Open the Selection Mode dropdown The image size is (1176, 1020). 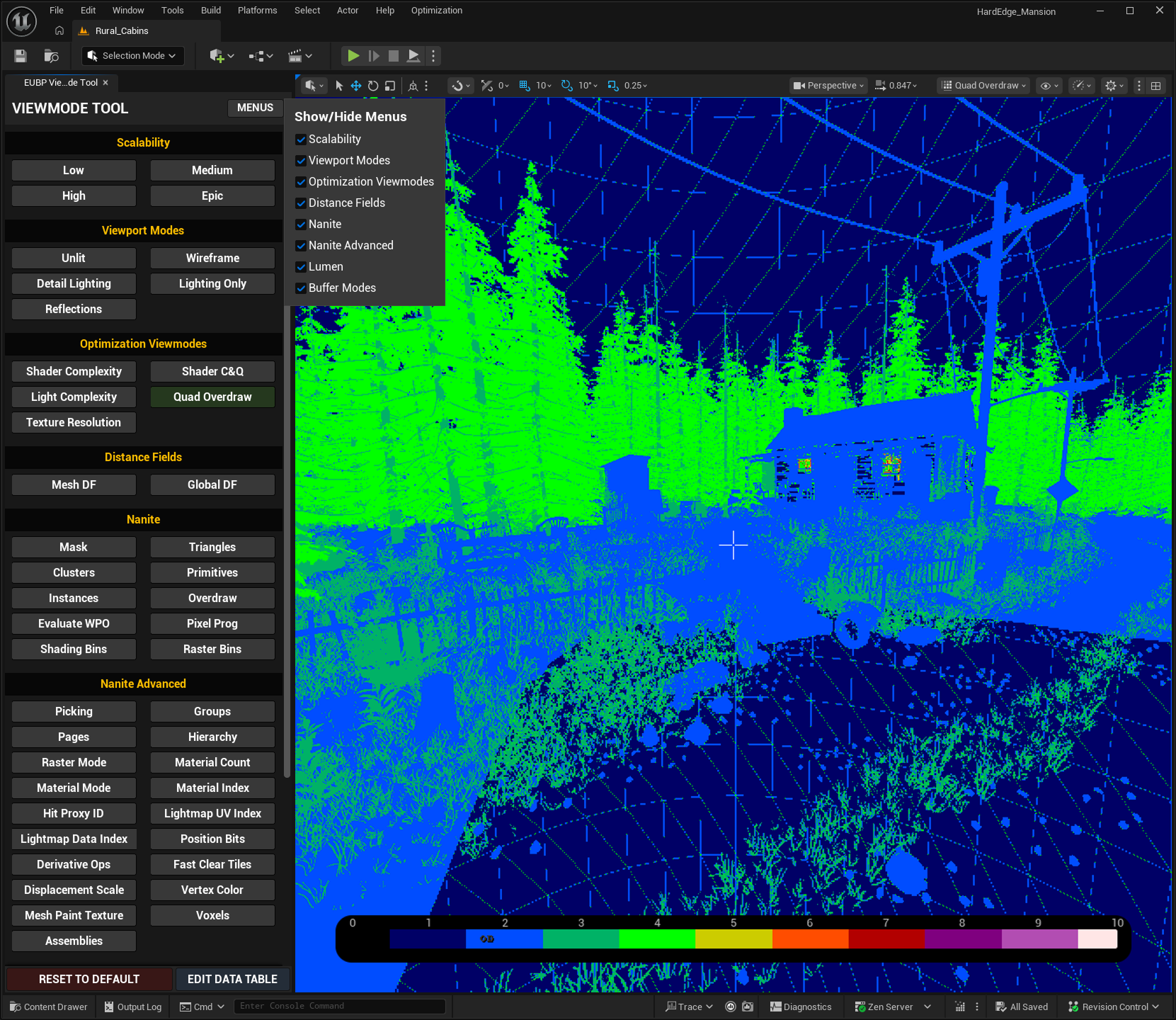[132, 56]
